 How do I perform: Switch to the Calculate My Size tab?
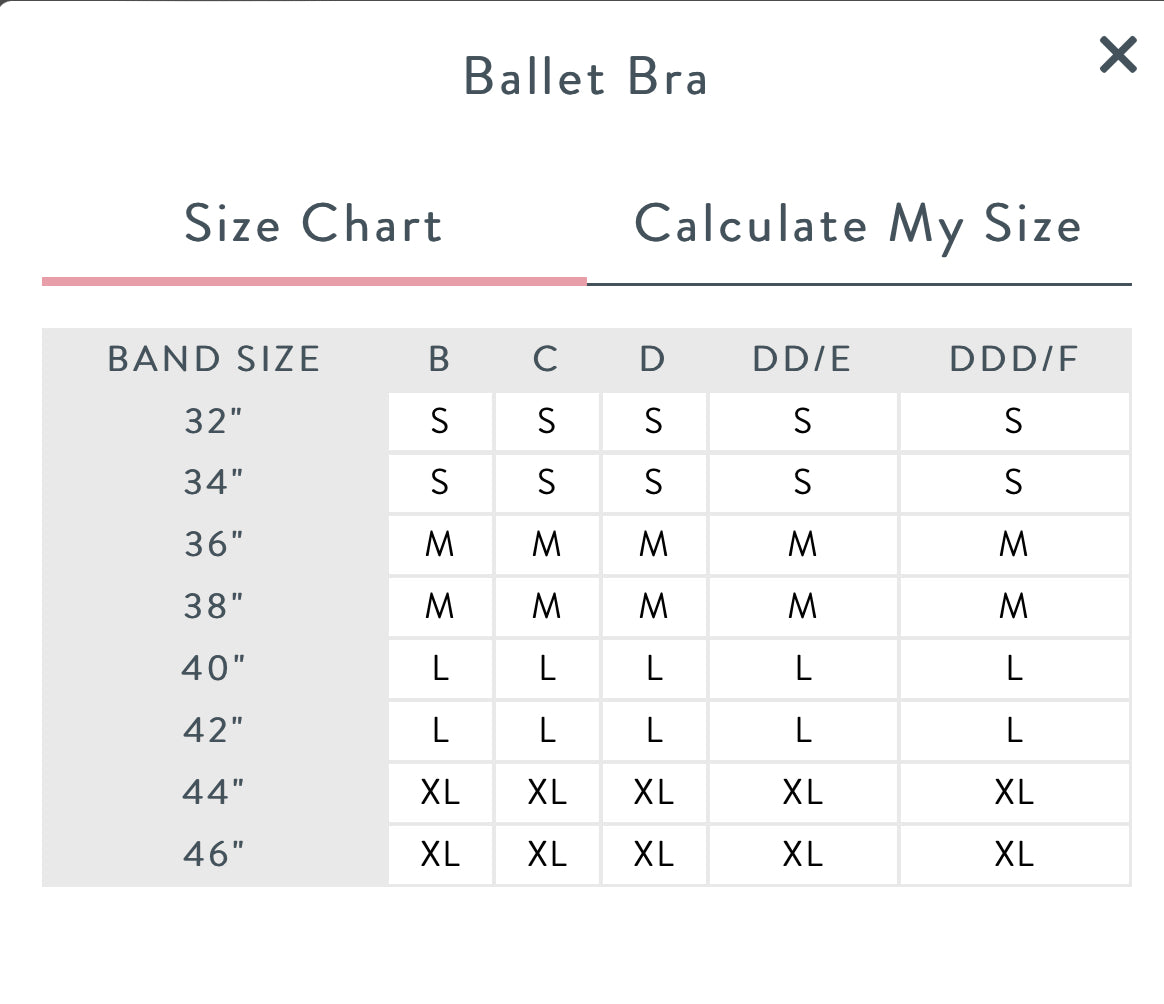(x=858, y=224)
